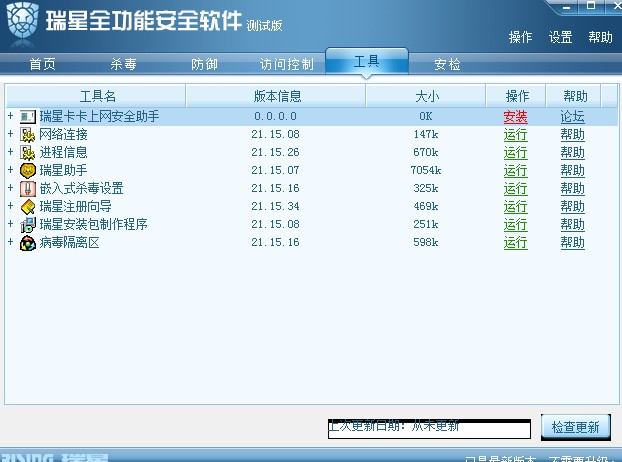The width and height of the screenshot is (622, 462).
Task: Open the 访问控制 tab
Action: tap(287, 64)
